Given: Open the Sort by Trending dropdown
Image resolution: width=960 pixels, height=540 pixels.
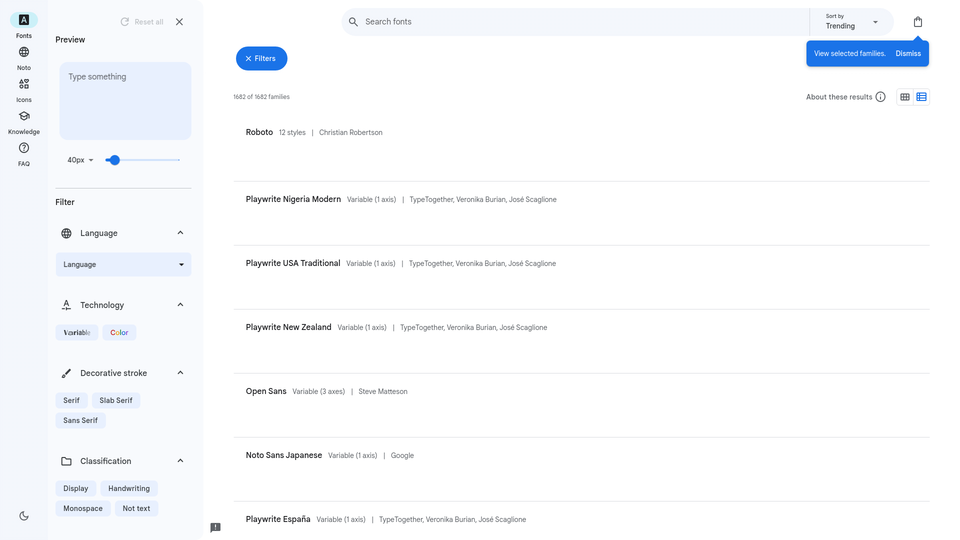Looking at the screenshot, I should tap(852, 22).
